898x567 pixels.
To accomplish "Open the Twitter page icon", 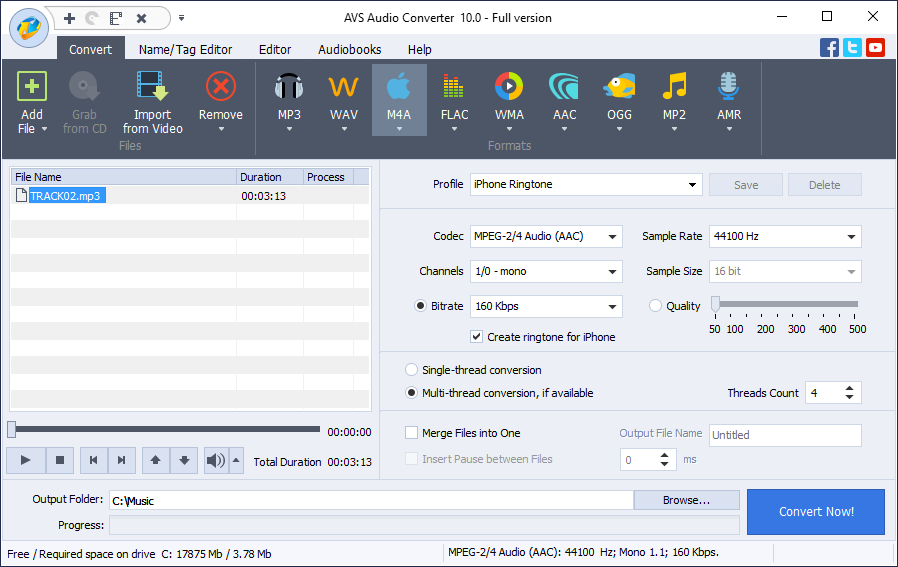I will (852, 48).
